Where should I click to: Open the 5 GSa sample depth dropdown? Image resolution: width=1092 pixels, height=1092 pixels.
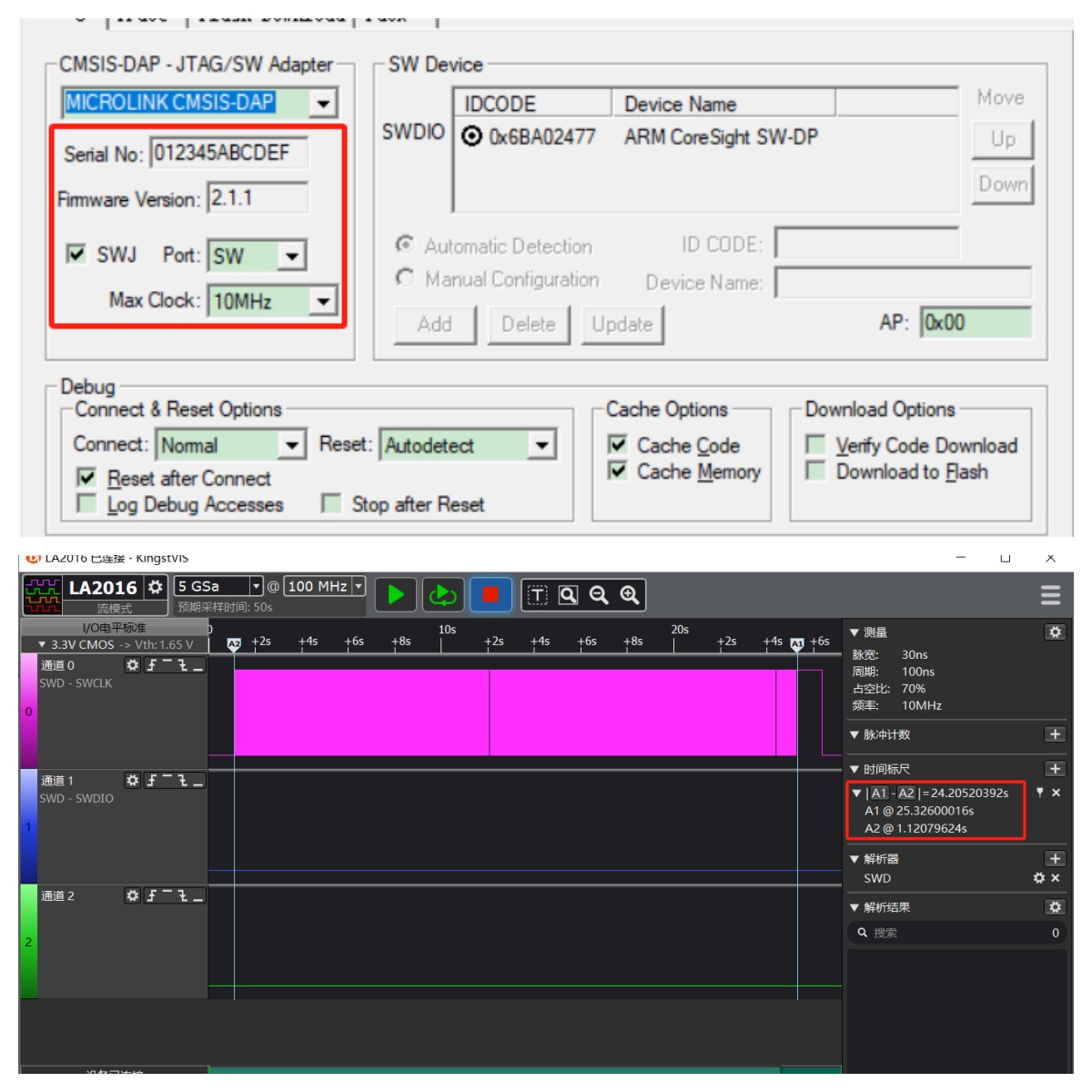(256, 586)
